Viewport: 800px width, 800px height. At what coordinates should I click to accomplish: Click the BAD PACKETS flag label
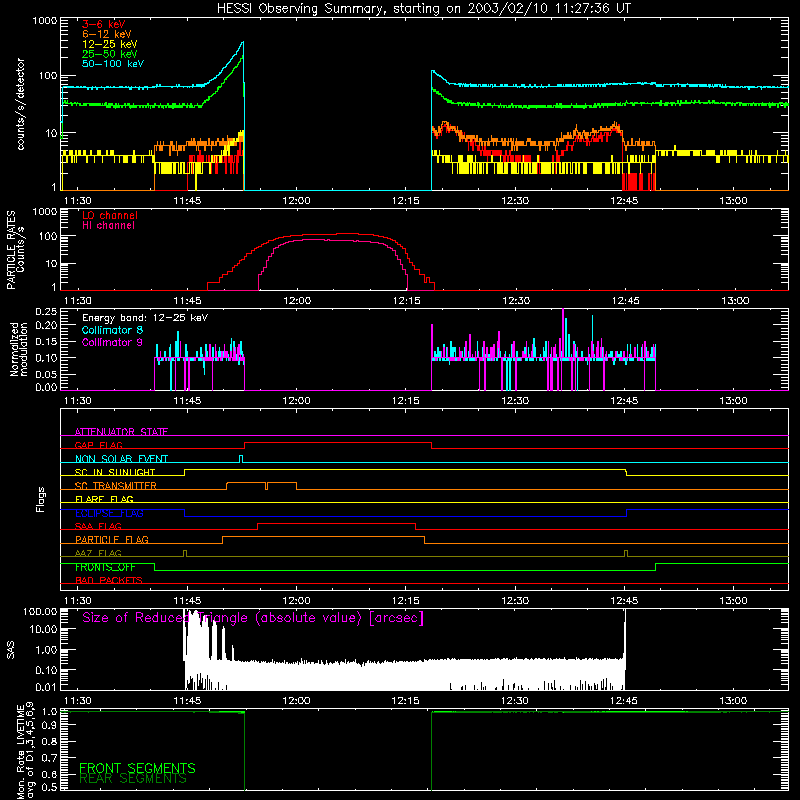click(x=109, y=580)
